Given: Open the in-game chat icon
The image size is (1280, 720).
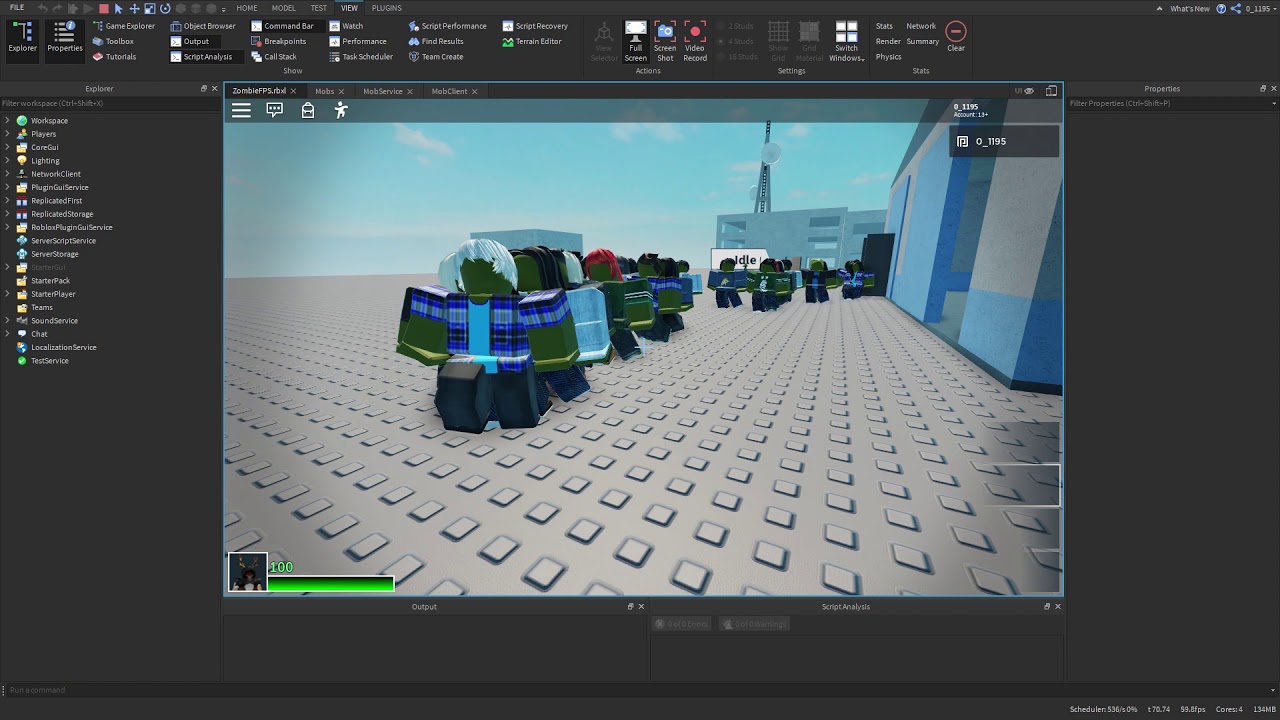Looking at the screenshot, I should pyautogui.click(x=275, y=111).
